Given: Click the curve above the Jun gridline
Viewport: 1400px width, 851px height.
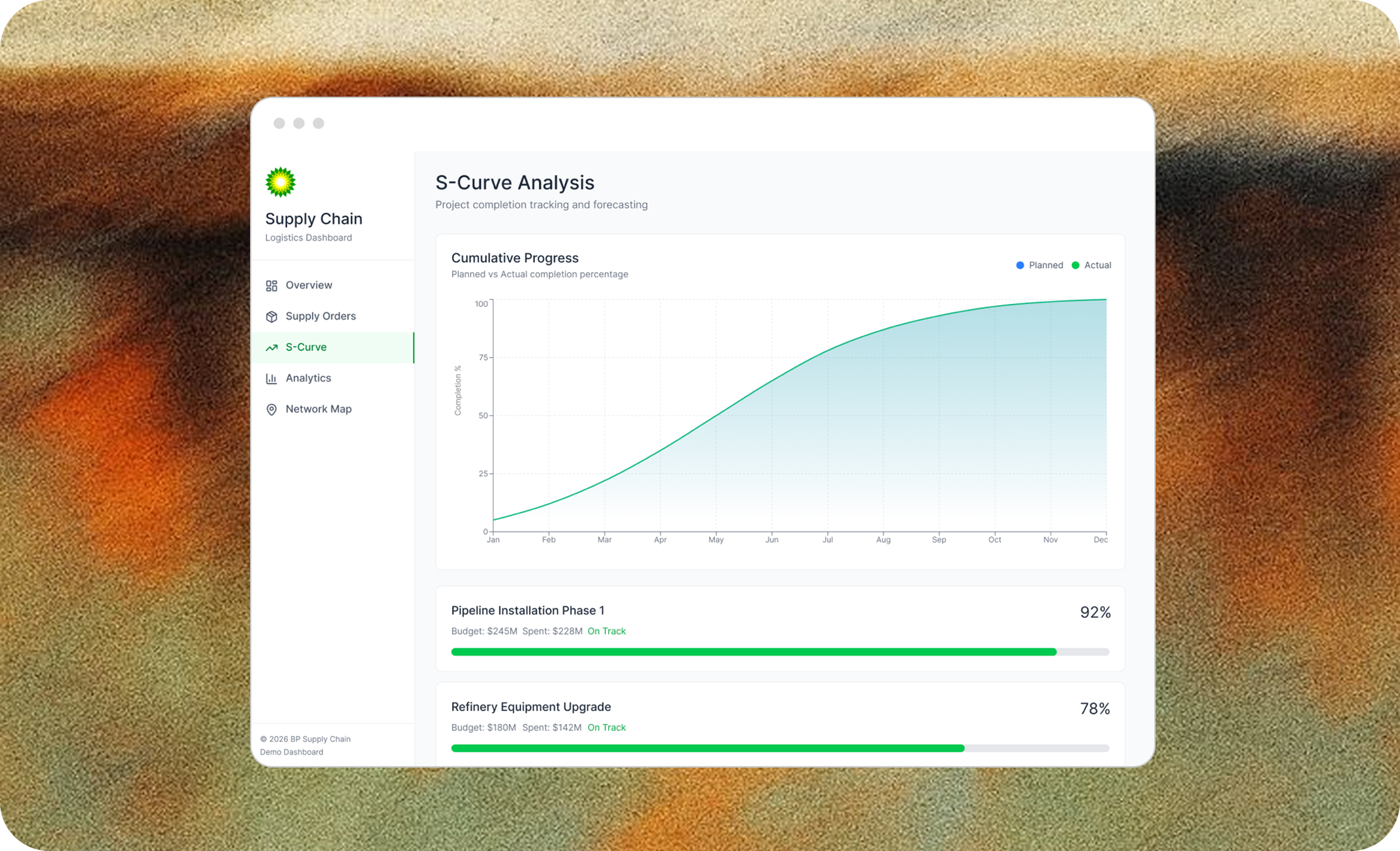Looking at the screenshot, I should (x=772, y=382).
